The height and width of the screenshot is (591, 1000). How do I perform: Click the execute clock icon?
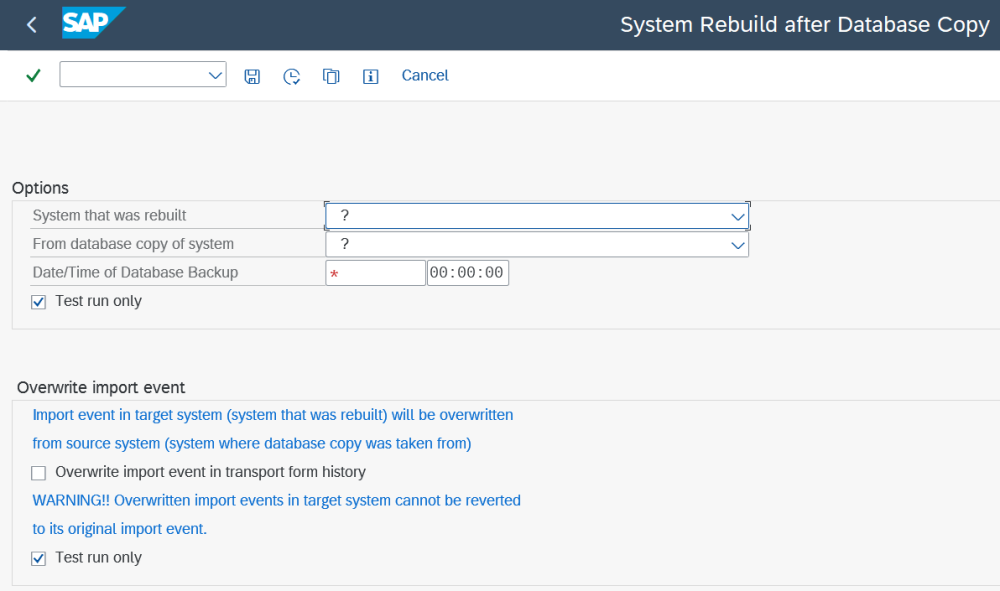point(291,76)
